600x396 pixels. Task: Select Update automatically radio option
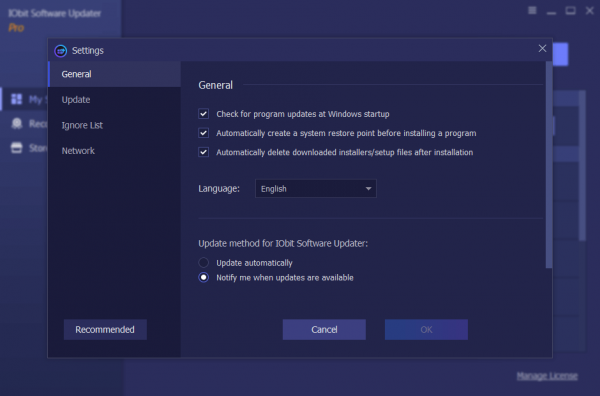[x=204, y=262]
